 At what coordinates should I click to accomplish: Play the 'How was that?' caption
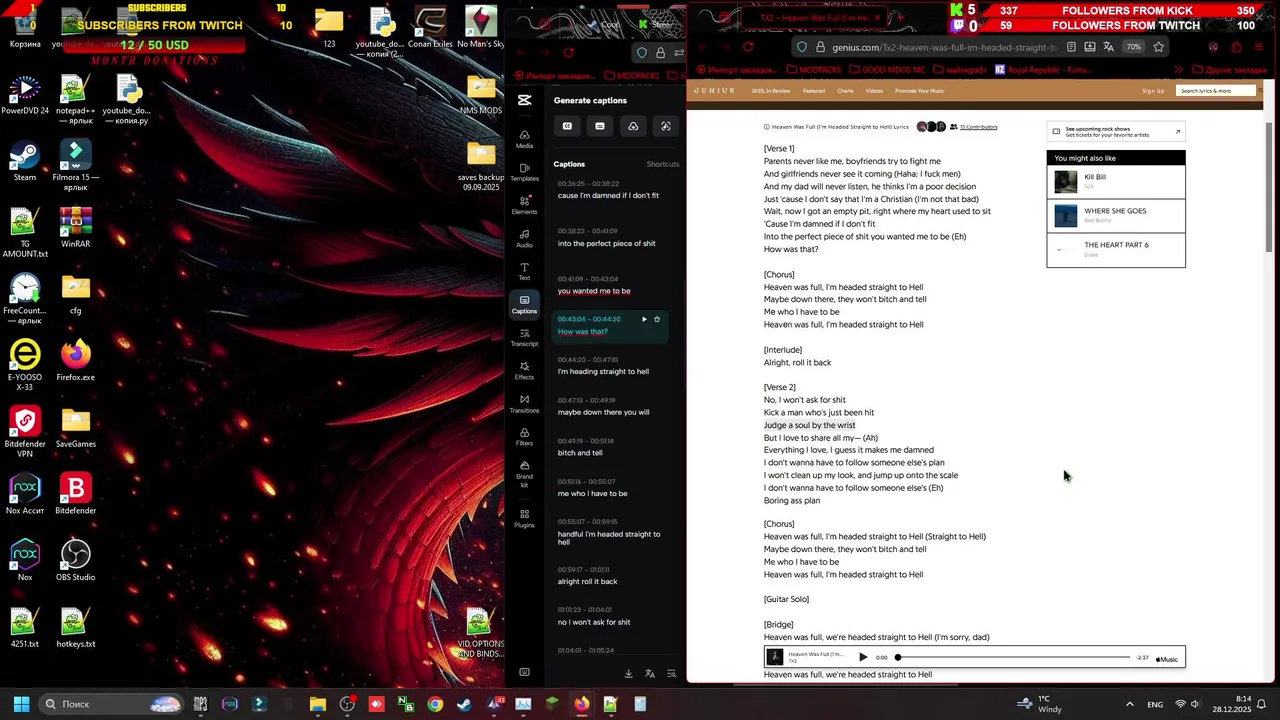[644, 319]
